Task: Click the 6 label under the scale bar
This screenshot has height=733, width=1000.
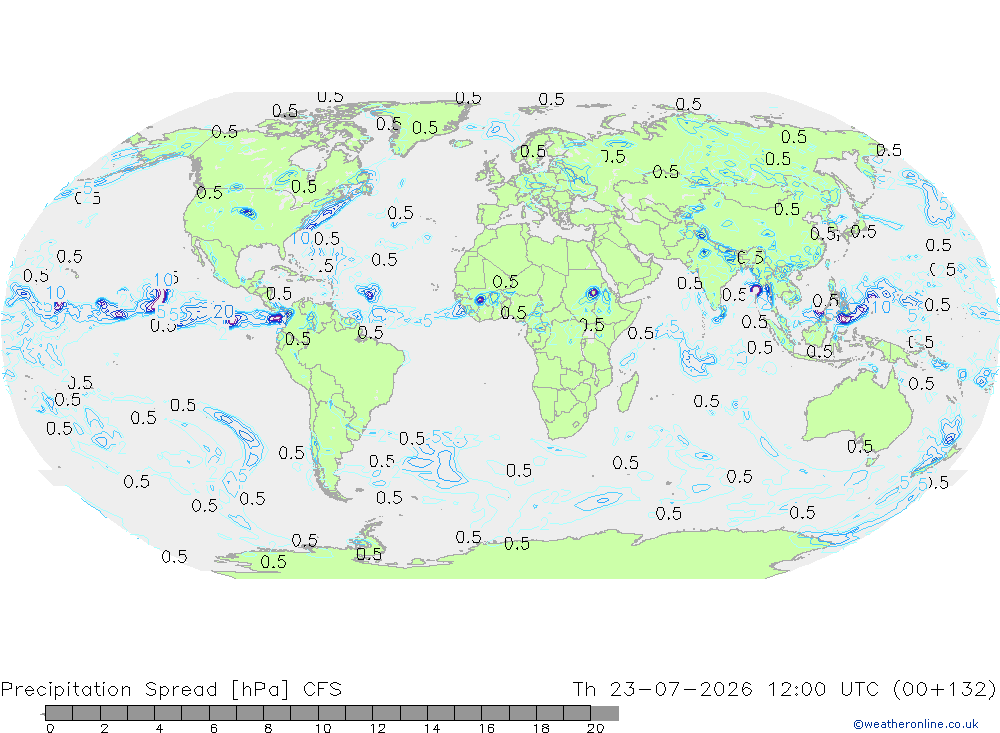Action: (214, 729)
